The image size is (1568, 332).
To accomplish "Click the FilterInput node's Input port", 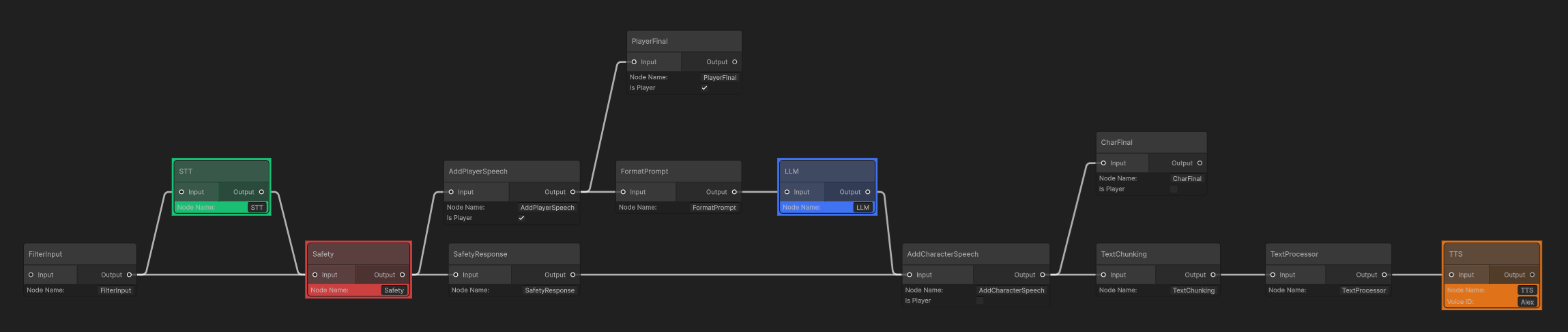I will click(31, 275).
